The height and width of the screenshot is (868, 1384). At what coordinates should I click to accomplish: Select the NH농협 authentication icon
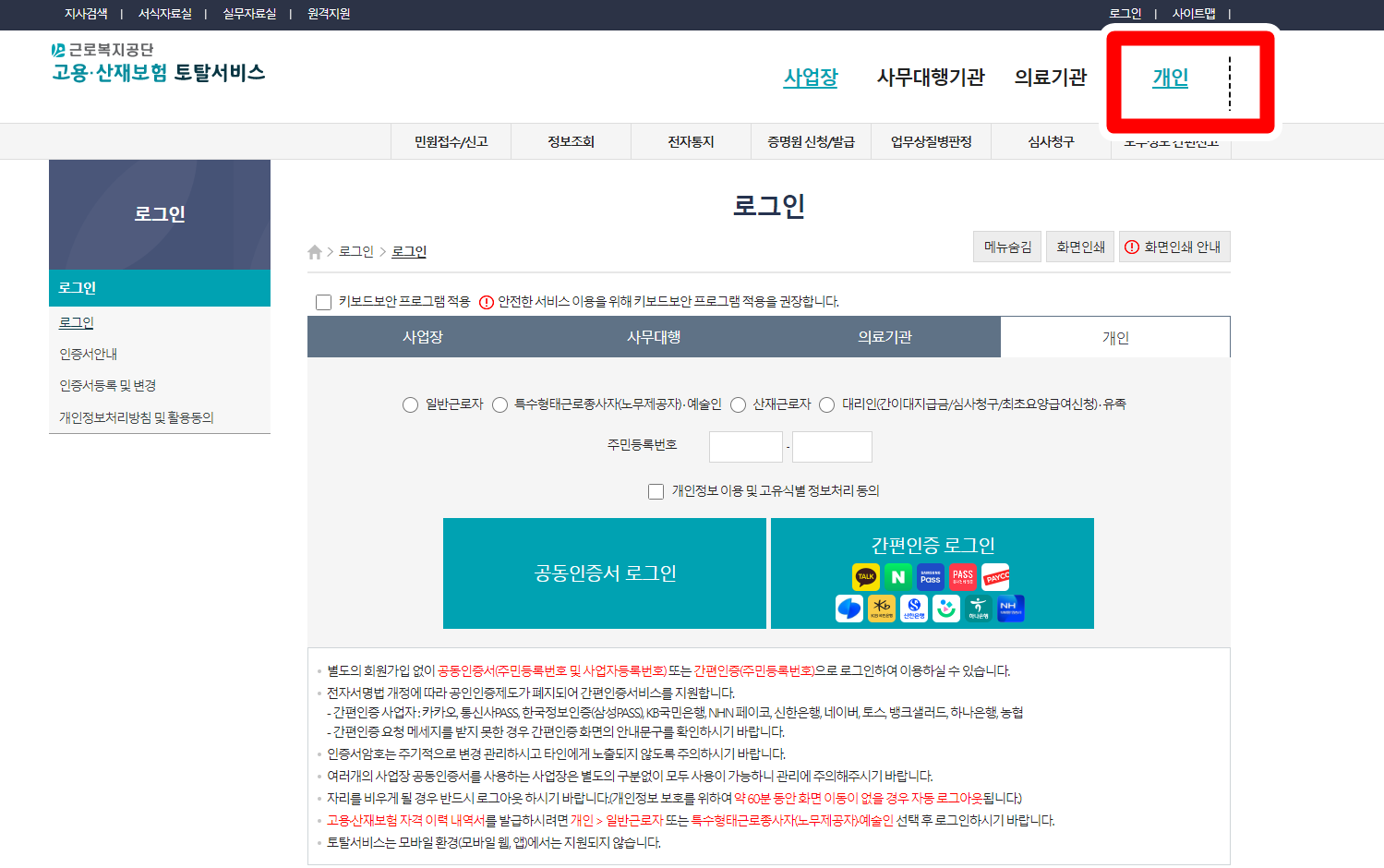1011,609
